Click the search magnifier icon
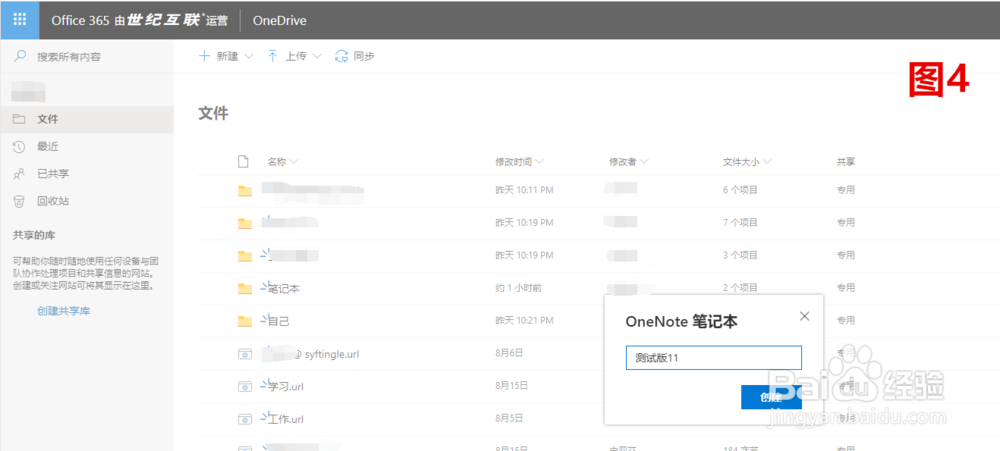 (x=20, y=56)
